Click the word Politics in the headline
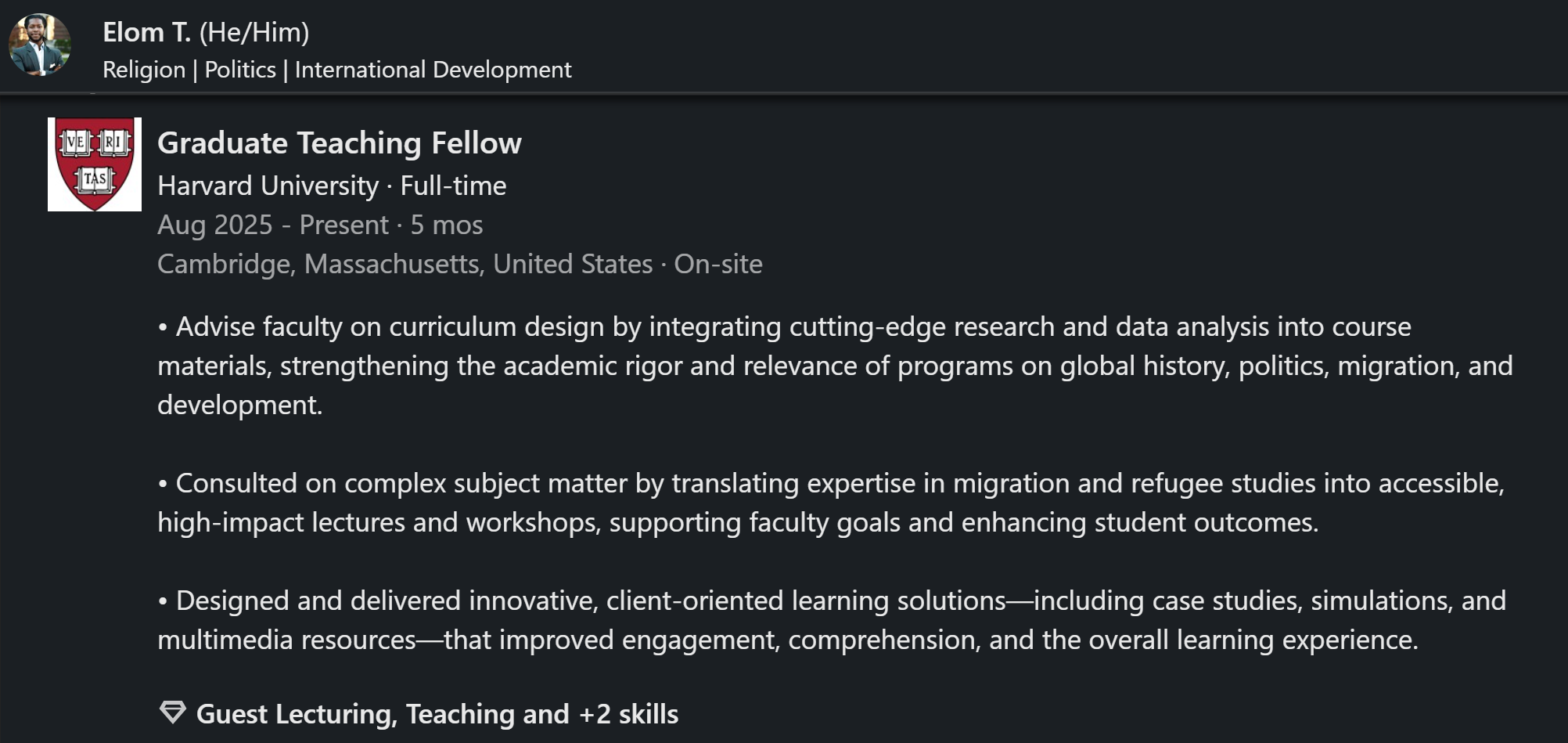The height and width of the screenshot is (743, 1568). [240, 70]
